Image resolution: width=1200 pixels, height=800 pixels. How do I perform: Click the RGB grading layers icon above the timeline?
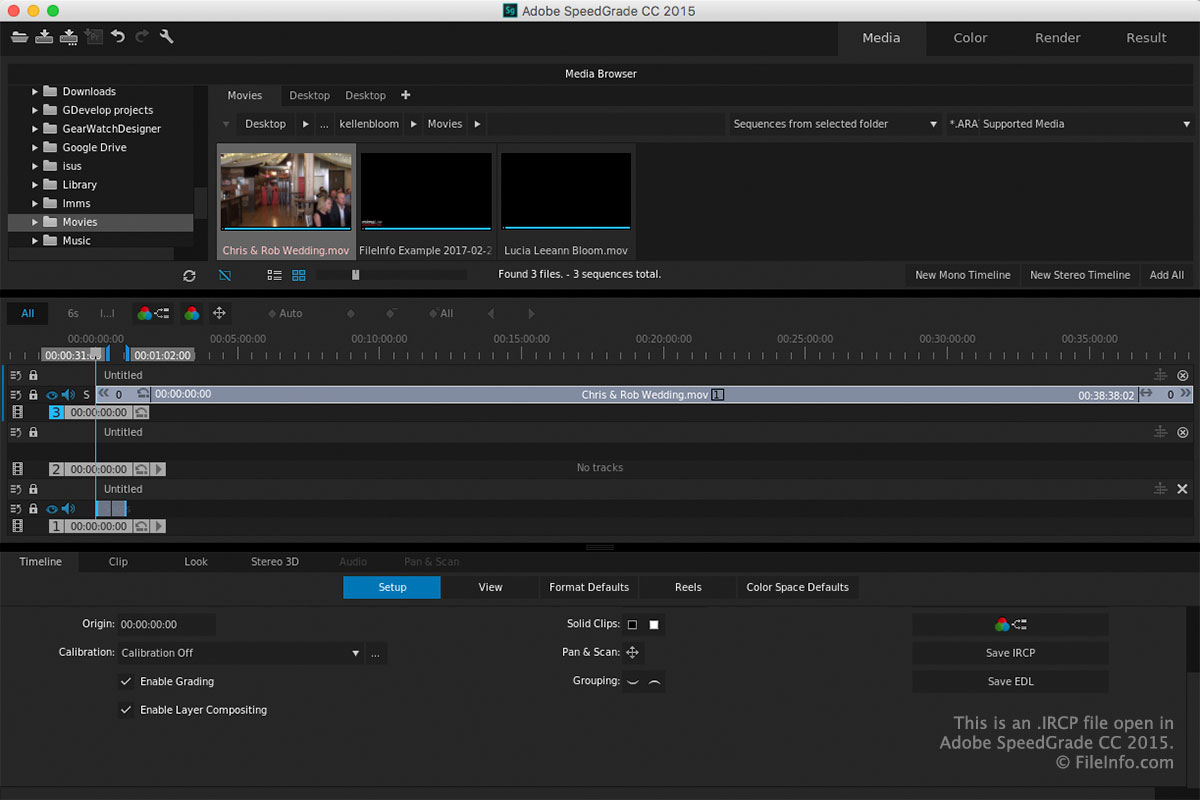pyautogui.click(x=153, y=313)
